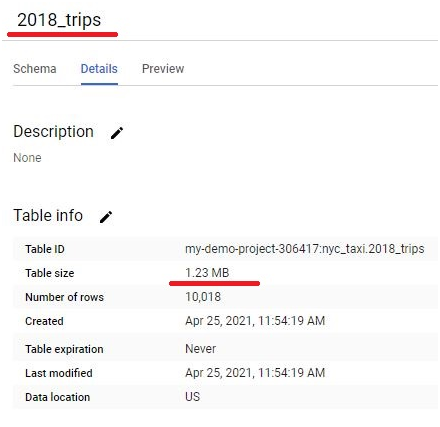Open the Details tab
The width and height of the screenshot is (440, 427).
coord(99,69)
